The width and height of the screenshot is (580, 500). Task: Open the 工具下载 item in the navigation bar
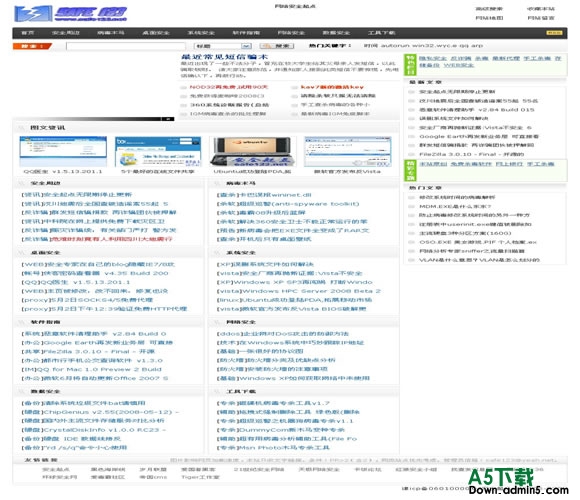pos(381,33)
